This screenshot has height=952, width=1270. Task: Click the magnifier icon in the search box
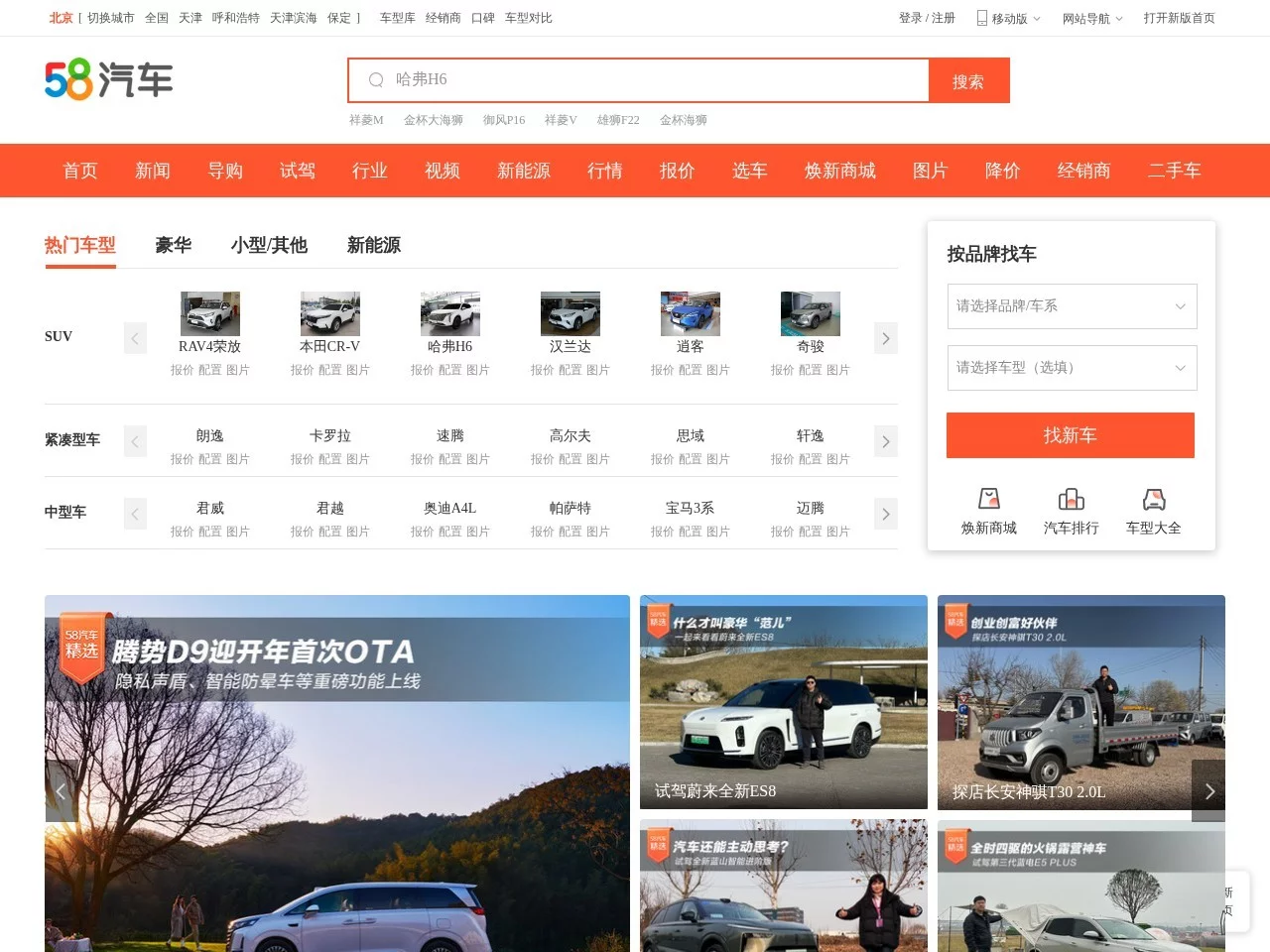376,80
